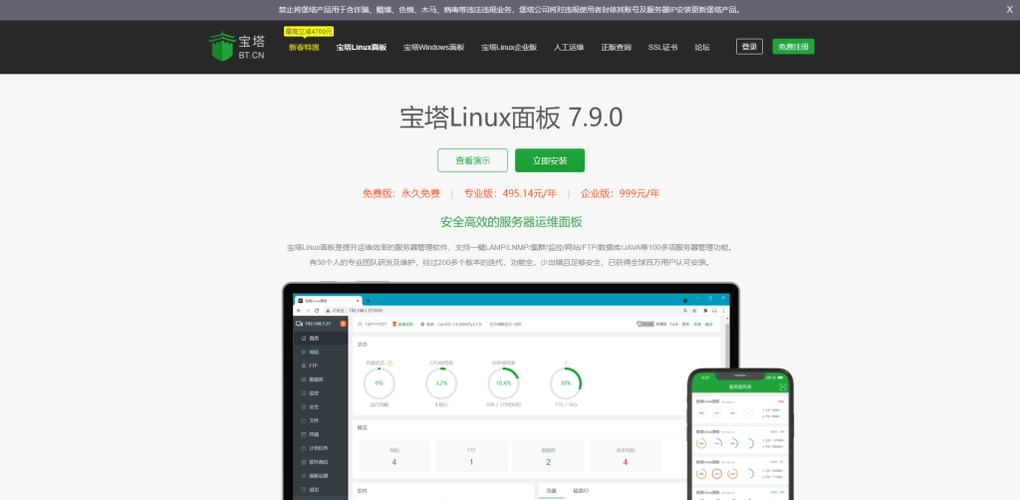1020x500 pixels.
Task: Click the 企业版：999元/年 price text
Action: [x=620, y=193]
